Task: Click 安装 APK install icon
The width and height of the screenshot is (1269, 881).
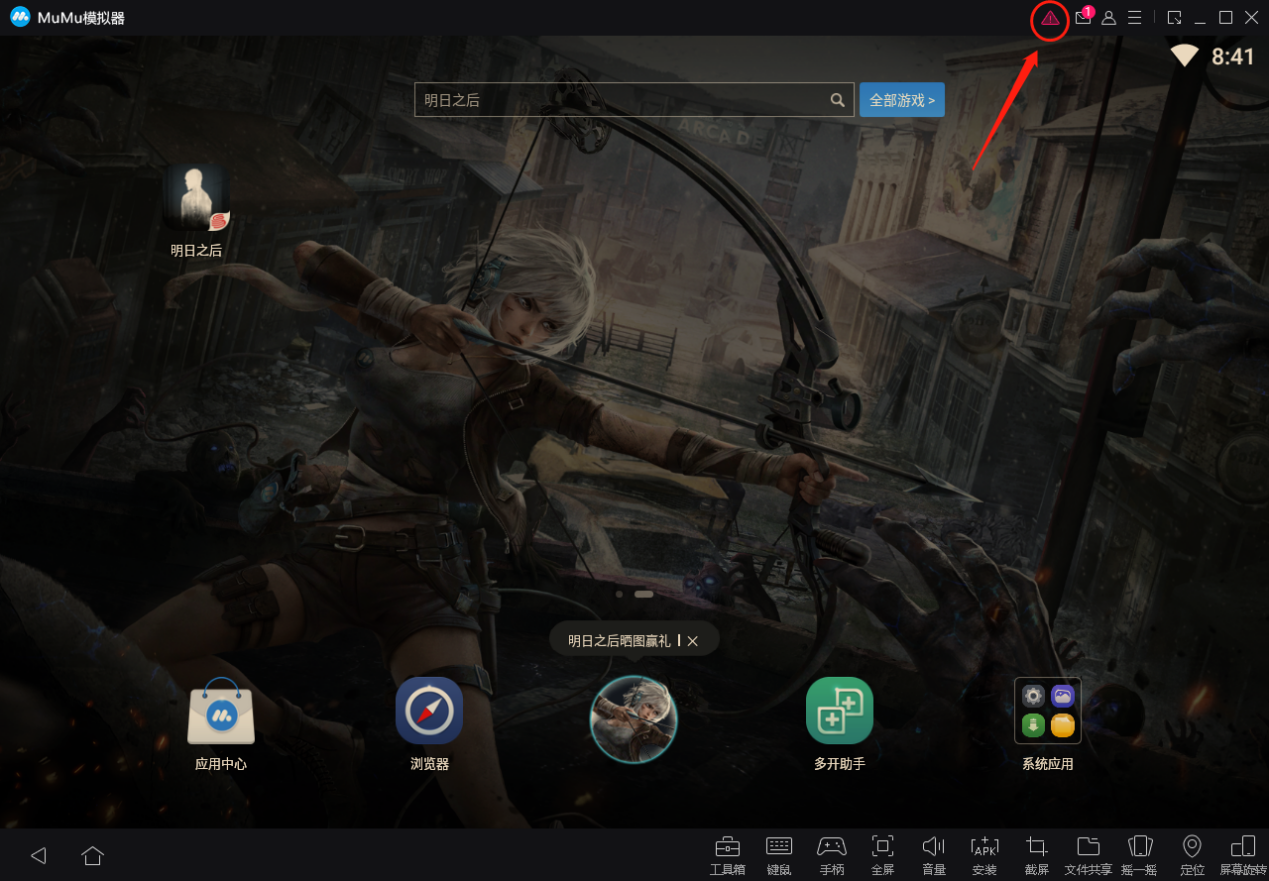Action: (985, 855)
